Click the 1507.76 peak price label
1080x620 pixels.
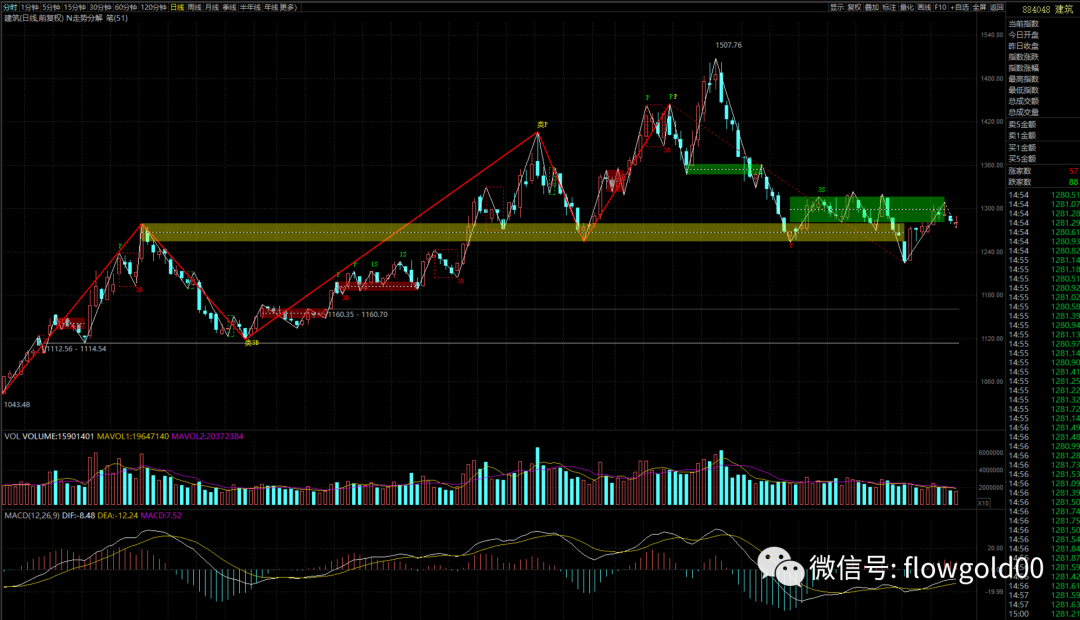[729, 45]
